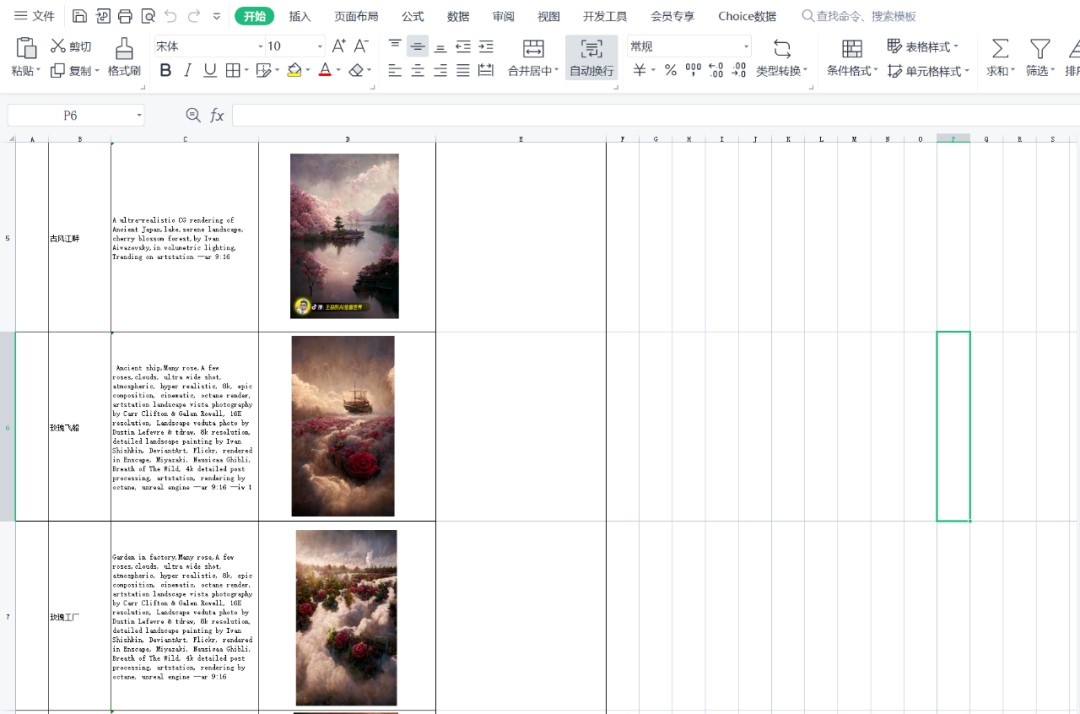Click the Format Painter (格式刷) icon
The width and height of the screenshot is (1080, 714).
click(124, 49)
